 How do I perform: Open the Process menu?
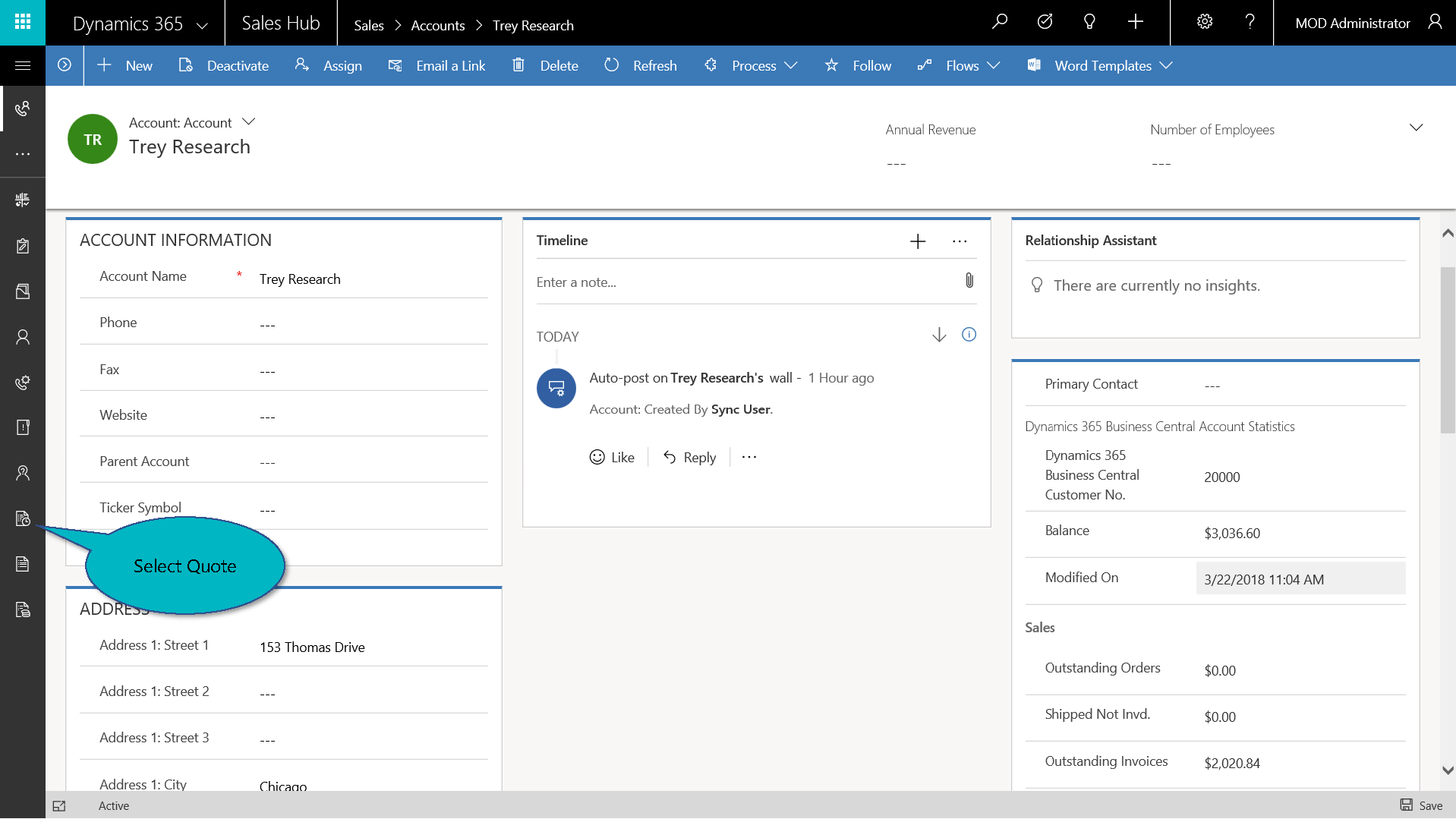[x=752, y=66]
